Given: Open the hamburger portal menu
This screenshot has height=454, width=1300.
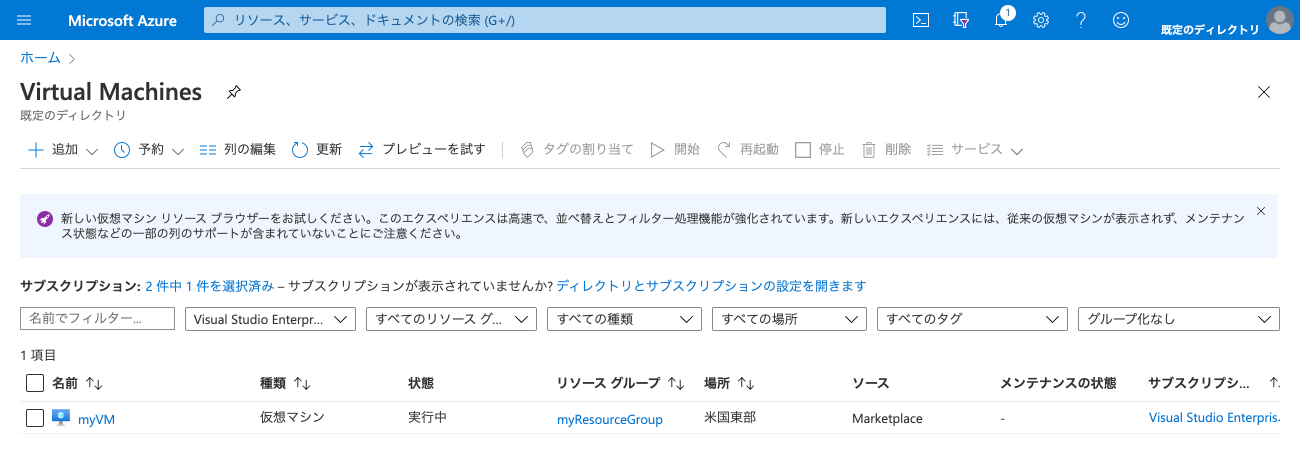Looking at the screenshot, I should click(25, 20).
